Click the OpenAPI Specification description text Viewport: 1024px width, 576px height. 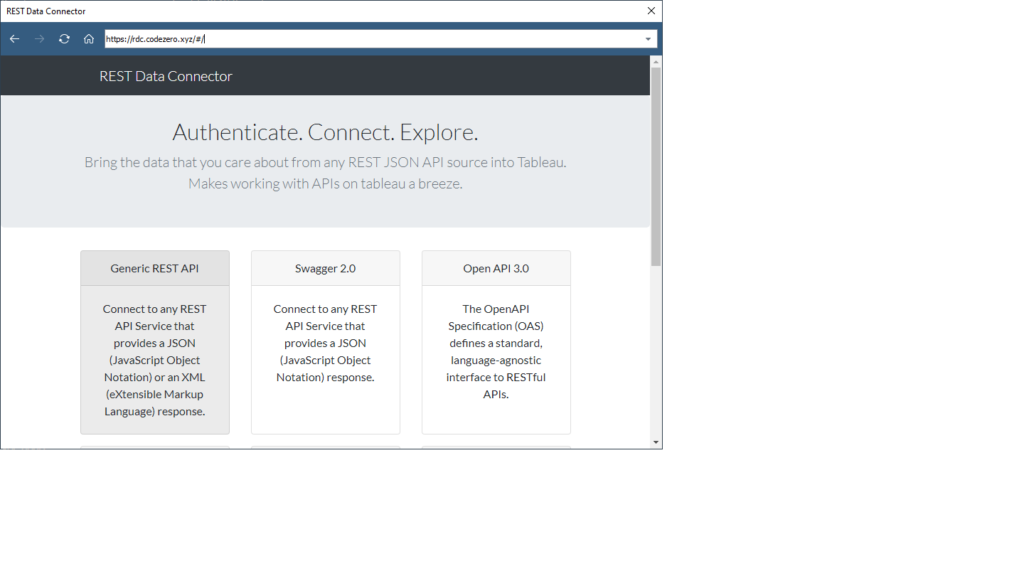[x=496, y=351]
